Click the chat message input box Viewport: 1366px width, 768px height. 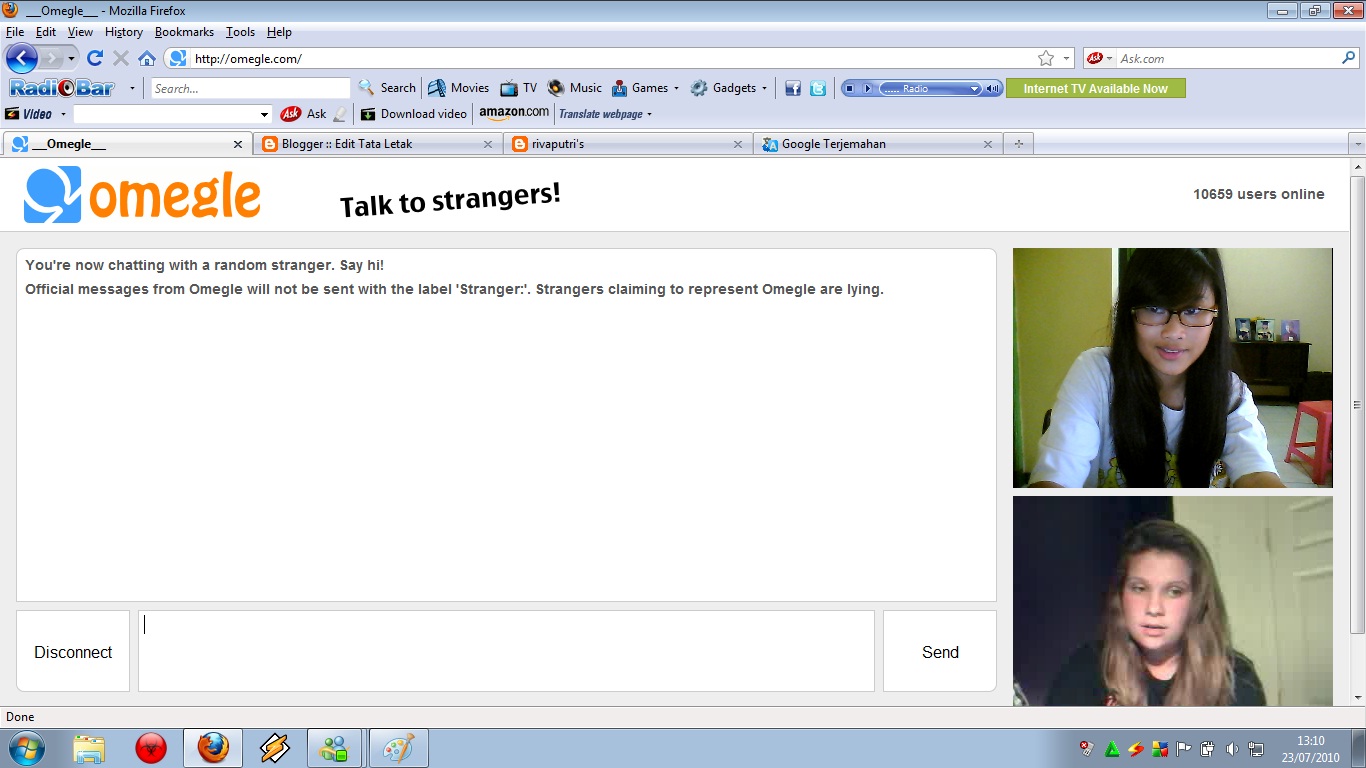coord(506,651)
